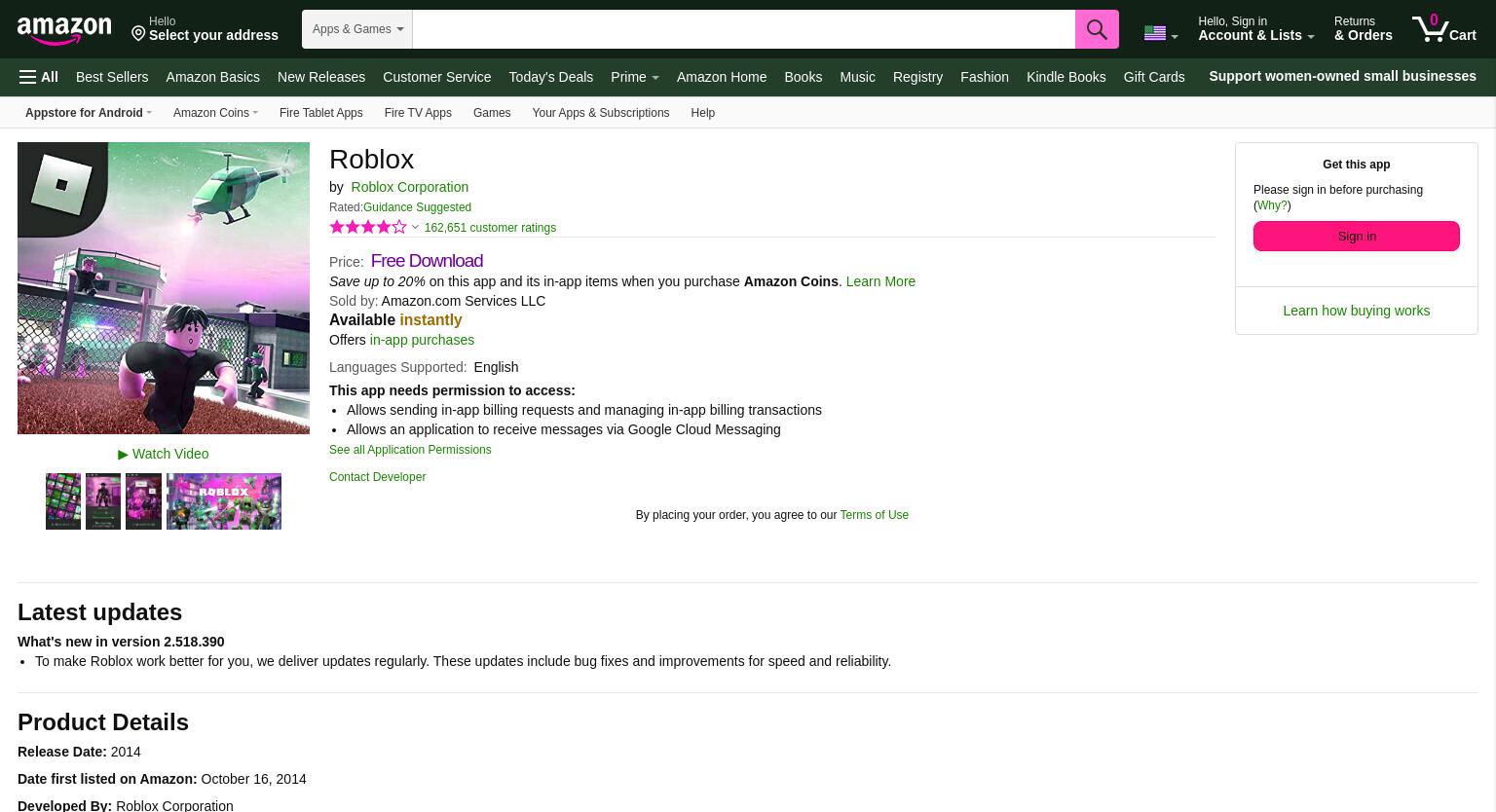Open Learn how buying works
The width and height of the screenshot is (1496, 812).
(x=1357, y=311)
